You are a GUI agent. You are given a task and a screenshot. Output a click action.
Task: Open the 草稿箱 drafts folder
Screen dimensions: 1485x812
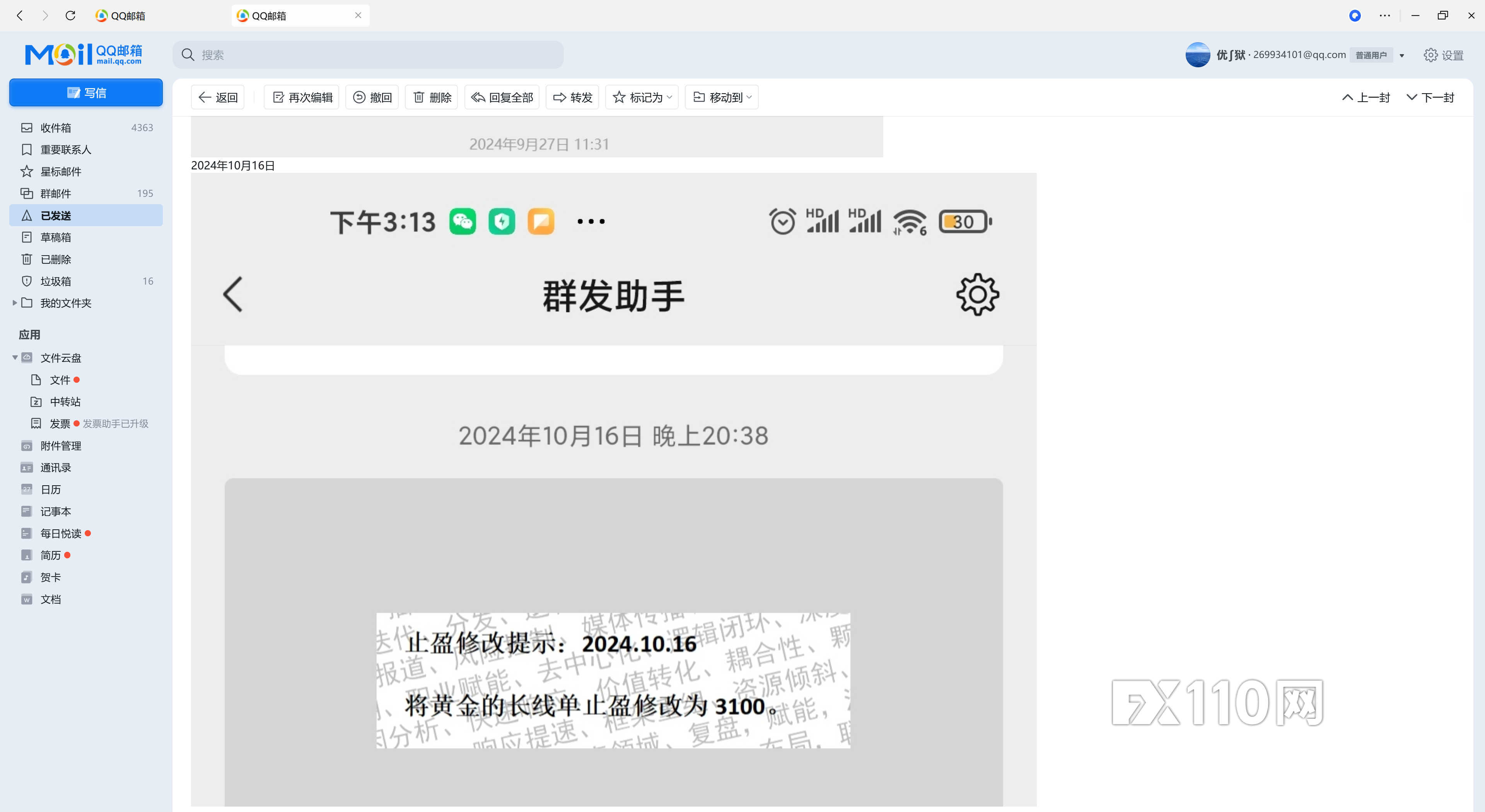tap(86, 237)
